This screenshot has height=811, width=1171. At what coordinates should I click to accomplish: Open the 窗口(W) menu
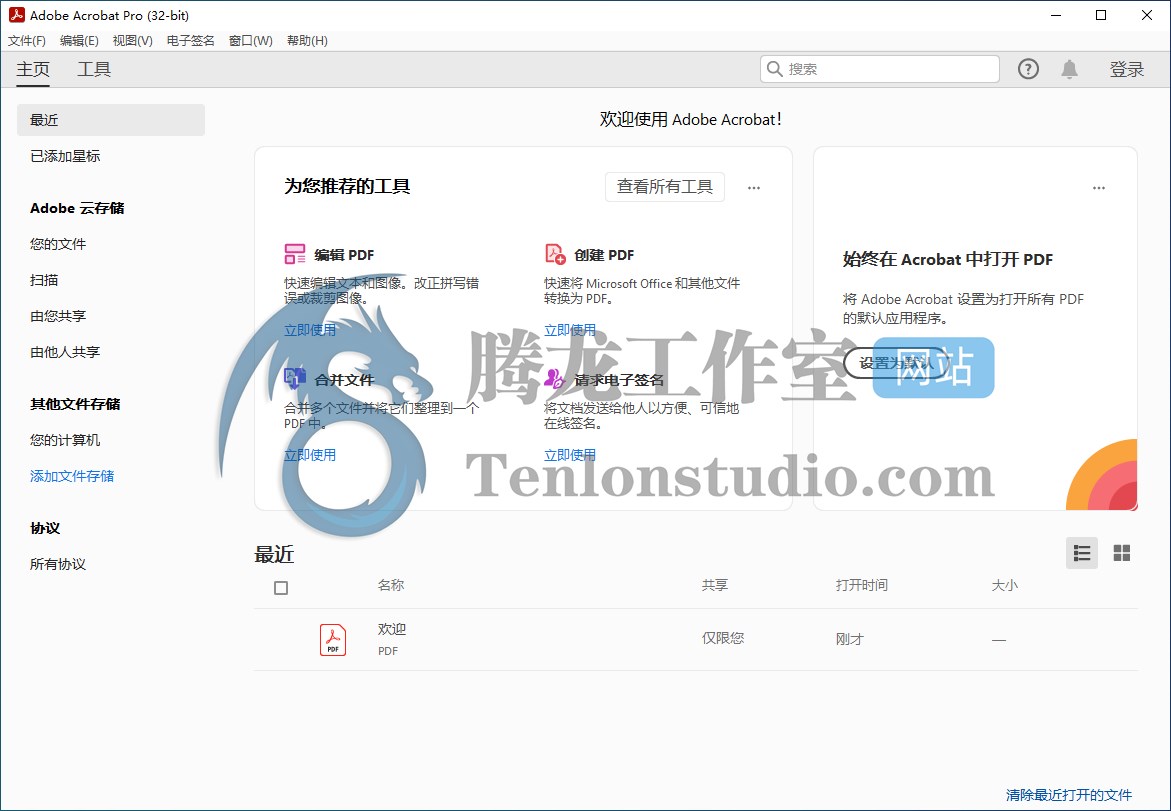[251, 40]
